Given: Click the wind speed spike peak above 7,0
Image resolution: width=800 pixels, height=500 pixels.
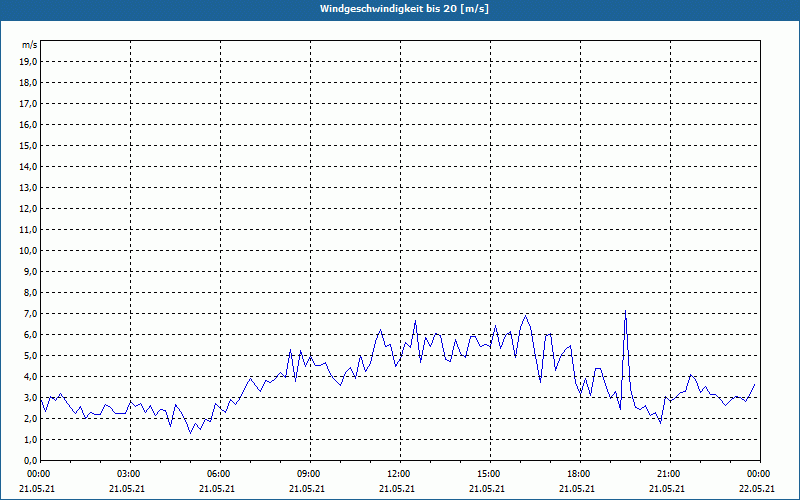Looking at the screenshot, I should click(626, 311).
